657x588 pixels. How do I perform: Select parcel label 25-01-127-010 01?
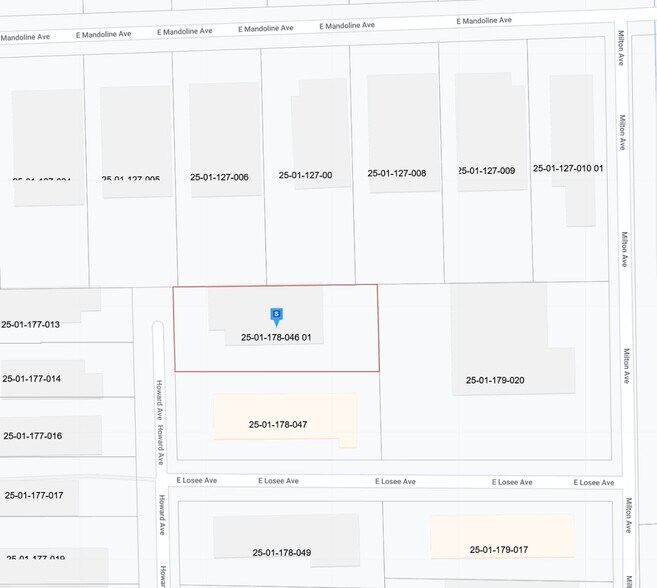point(568,168)
